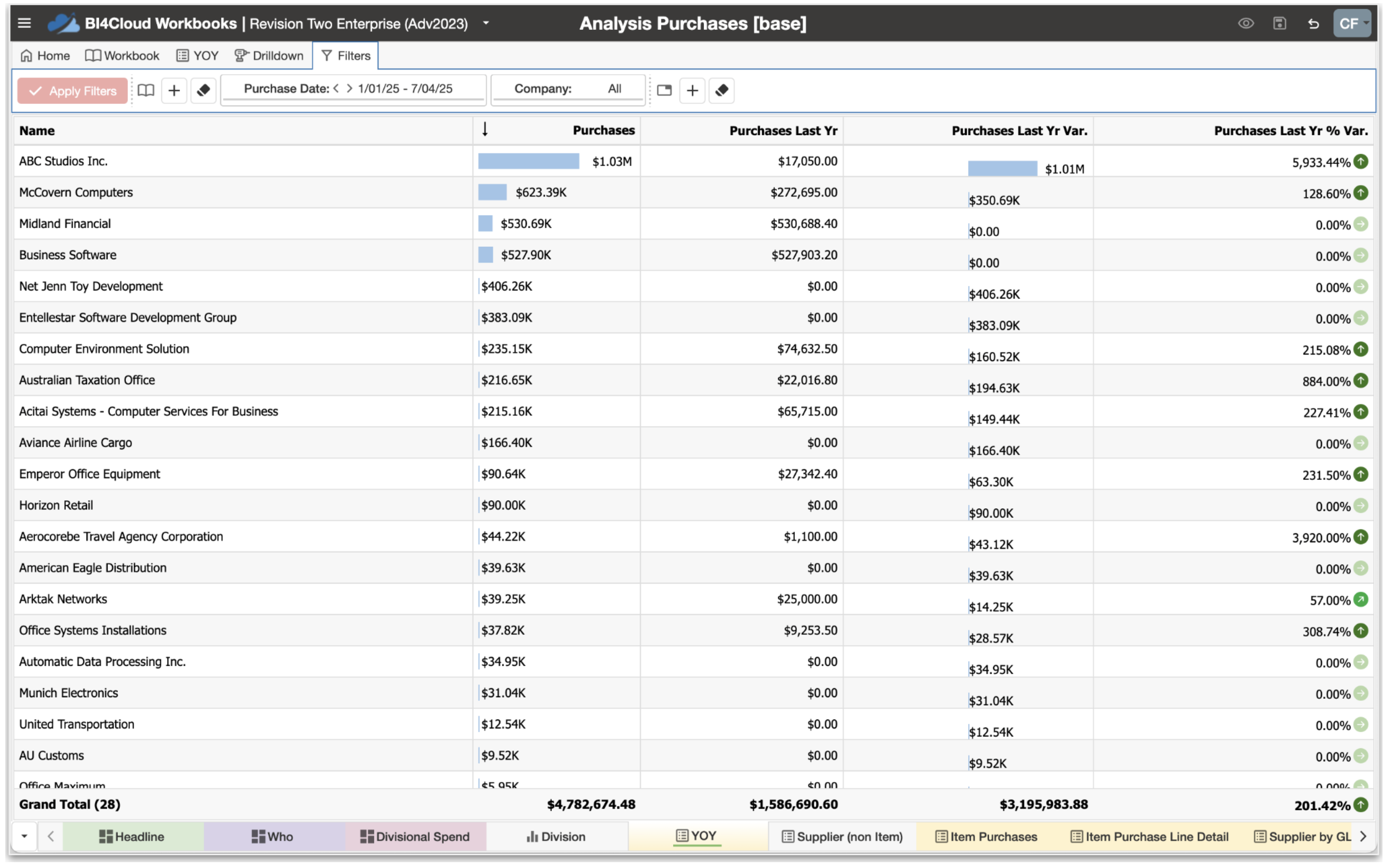Click up arrow indicator on Australian Taxation Office row

pyautogui.click(x=1361, y=380)
